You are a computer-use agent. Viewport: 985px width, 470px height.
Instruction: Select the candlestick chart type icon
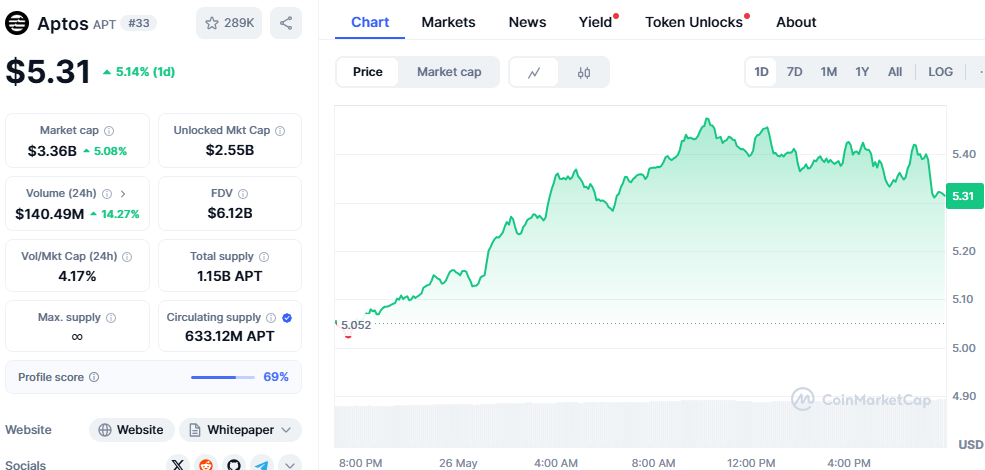coord(584,72)
